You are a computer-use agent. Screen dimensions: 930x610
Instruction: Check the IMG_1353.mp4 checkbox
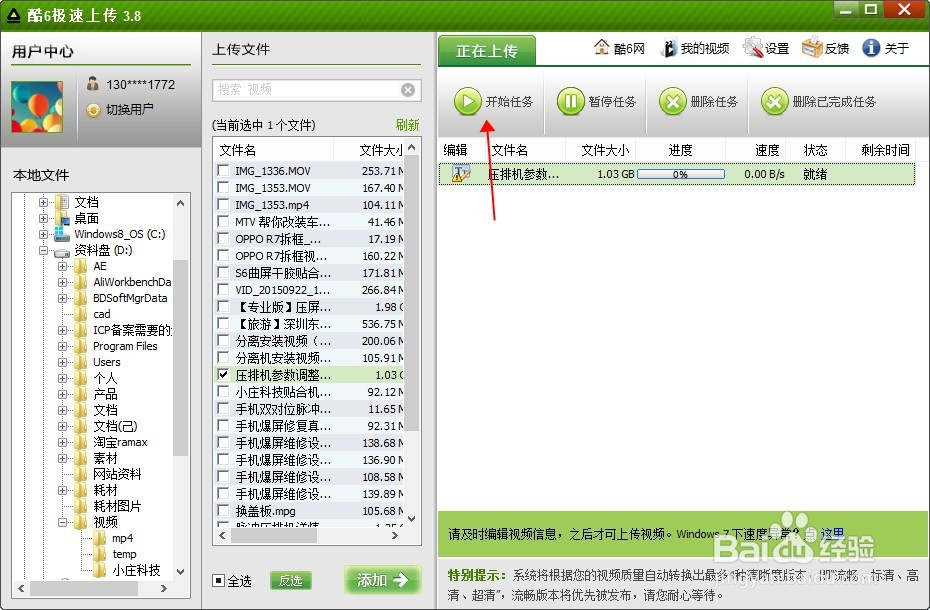pos(223,205)
